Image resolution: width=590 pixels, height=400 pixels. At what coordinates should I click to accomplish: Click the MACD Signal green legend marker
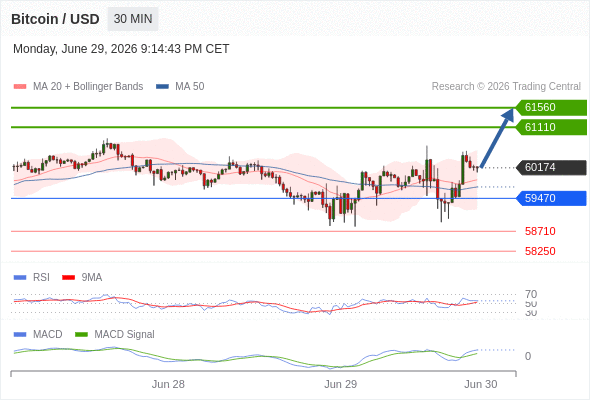click(81, 335)
